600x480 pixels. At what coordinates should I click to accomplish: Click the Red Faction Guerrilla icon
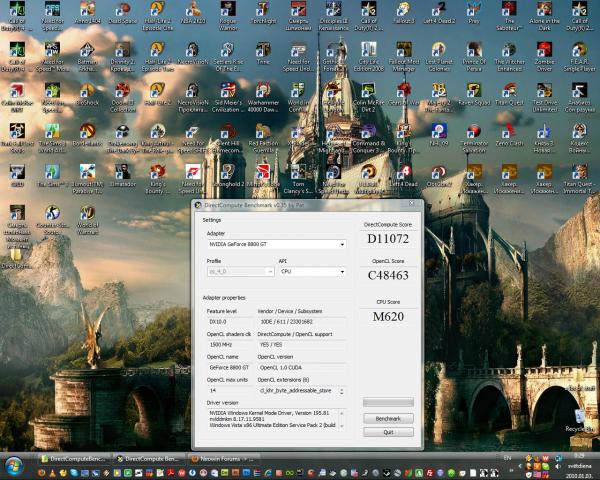pyautogui.click(x=263, y=139)
